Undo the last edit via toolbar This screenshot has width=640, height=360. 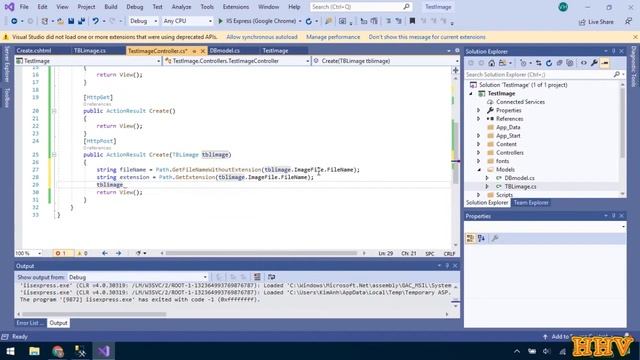[95, 21]
